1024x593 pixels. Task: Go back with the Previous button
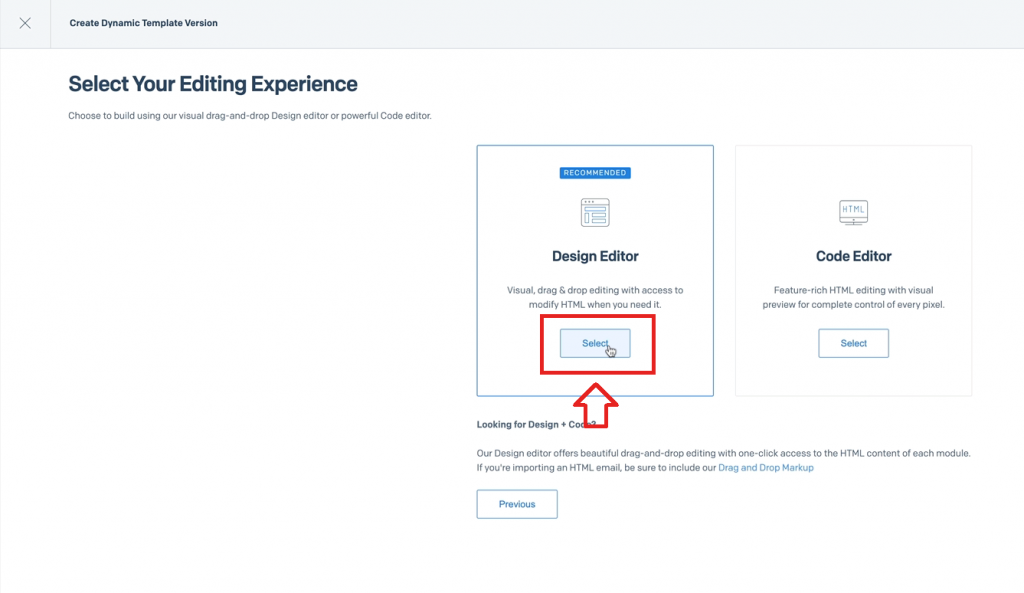tap(517, 504)
